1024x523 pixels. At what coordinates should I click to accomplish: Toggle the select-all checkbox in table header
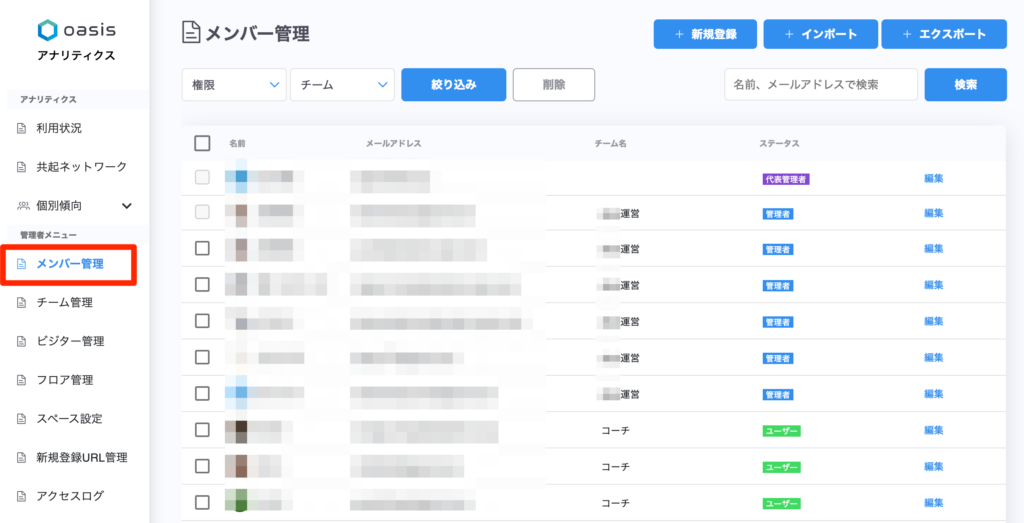pyautogui.click(x=202, y=143)
